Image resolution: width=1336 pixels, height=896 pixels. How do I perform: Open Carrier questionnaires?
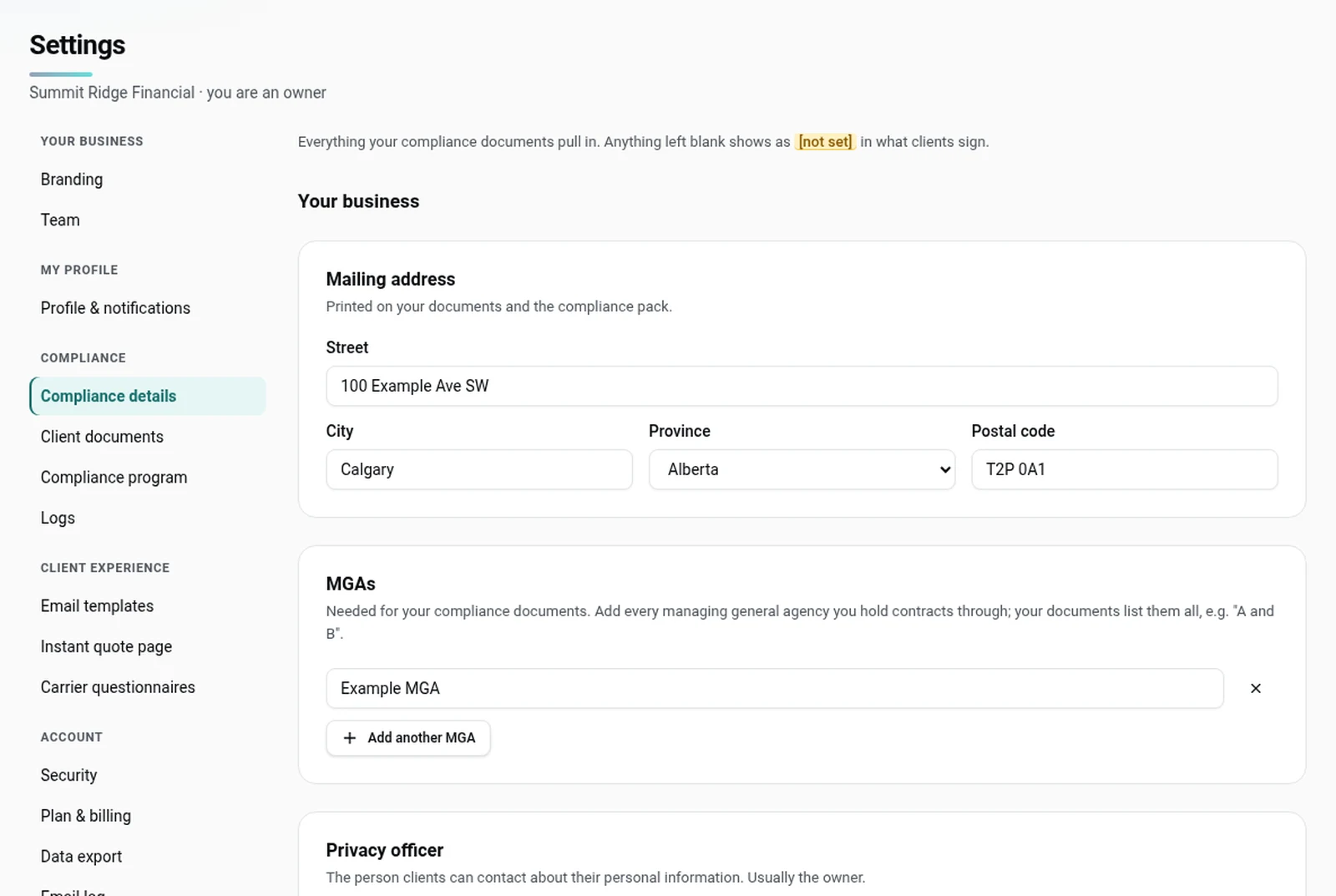point(118,687)
